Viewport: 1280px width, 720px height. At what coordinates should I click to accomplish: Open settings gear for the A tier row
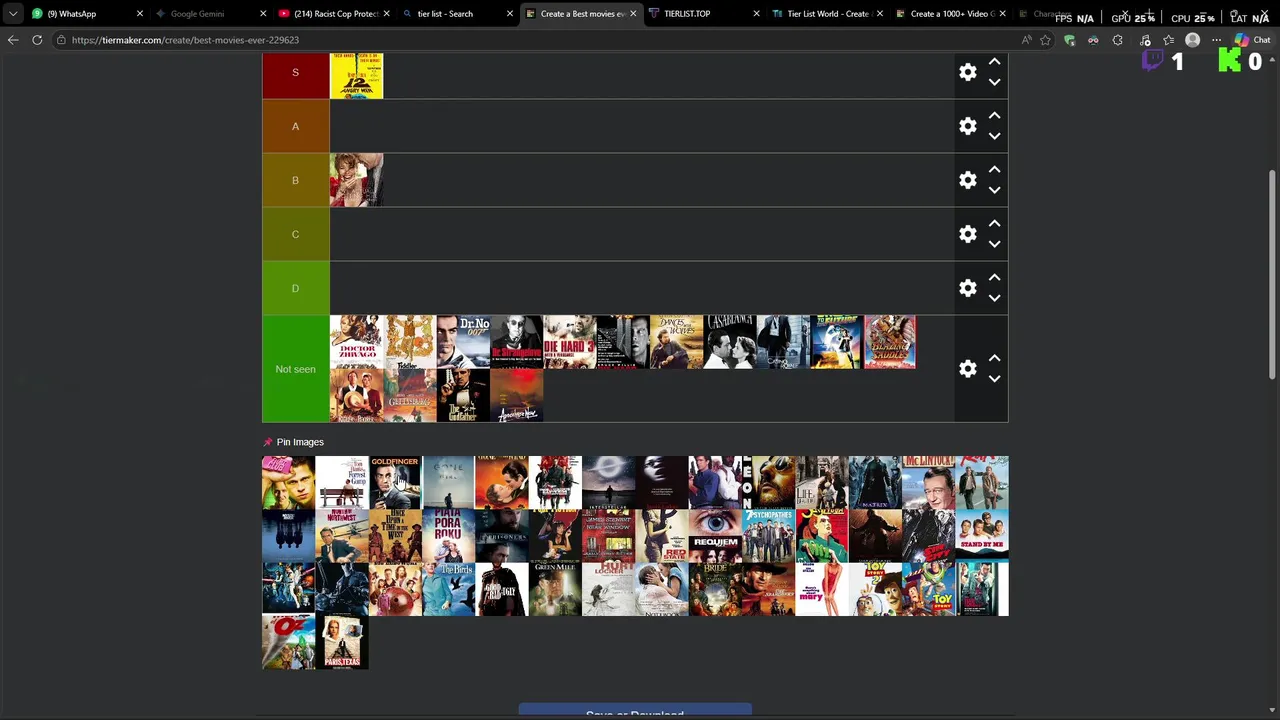[x=968, y=126]
